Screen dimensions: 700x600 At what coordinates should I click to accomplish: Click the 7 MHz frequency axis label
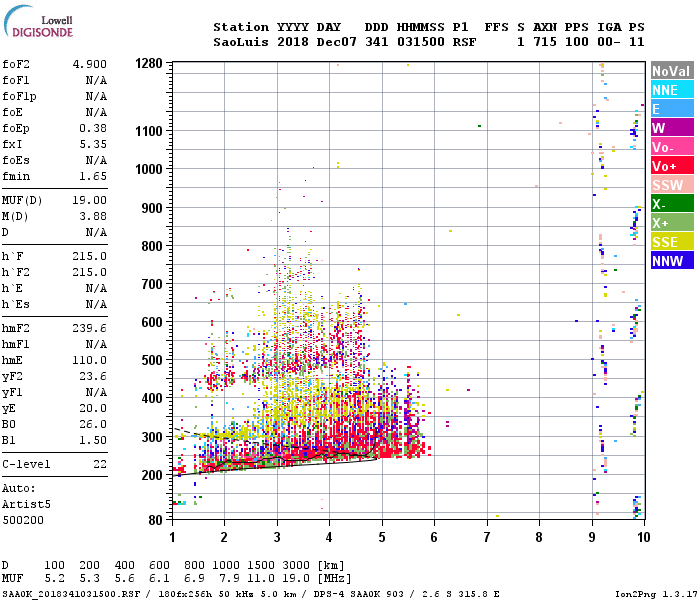[x=487, y=537]
